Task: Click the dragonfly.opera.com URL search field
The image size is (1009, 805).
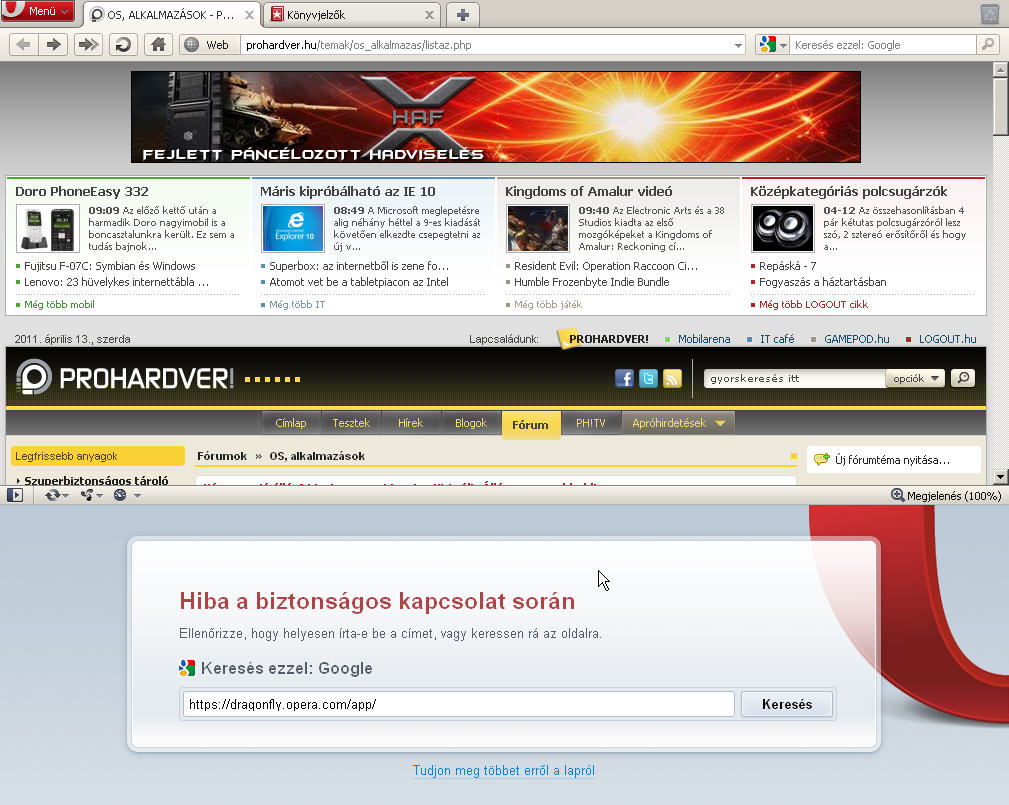Action: tap(458, 704)
